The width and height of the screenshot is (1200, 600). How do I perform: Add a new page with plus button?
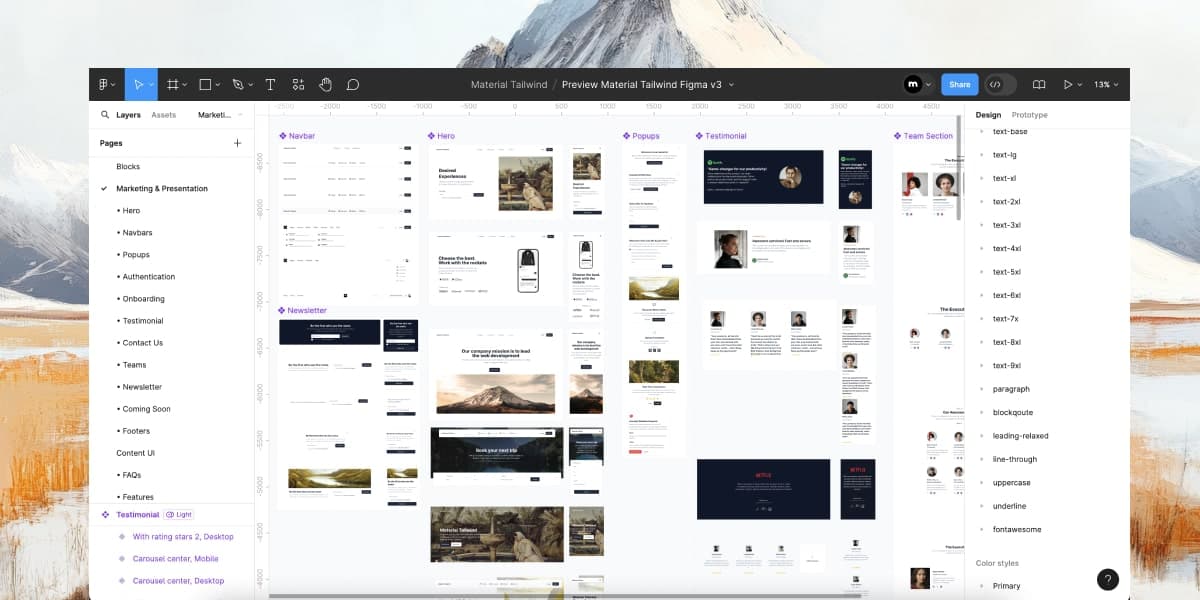point(237,143)
